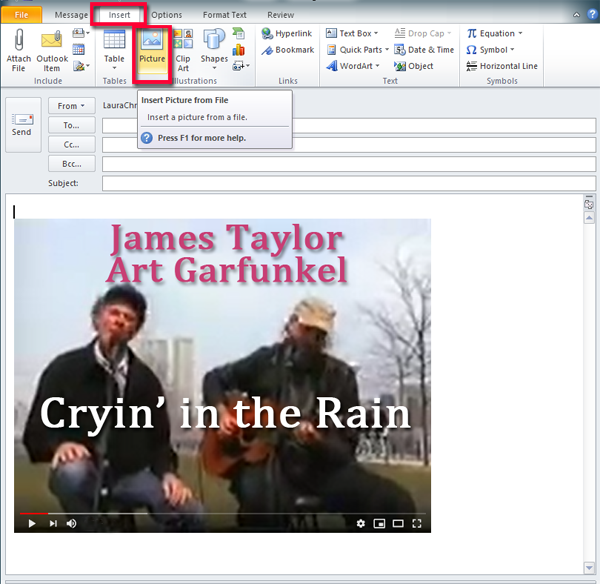Click the Chart bar-graph icon

click(x=239, y=50)
